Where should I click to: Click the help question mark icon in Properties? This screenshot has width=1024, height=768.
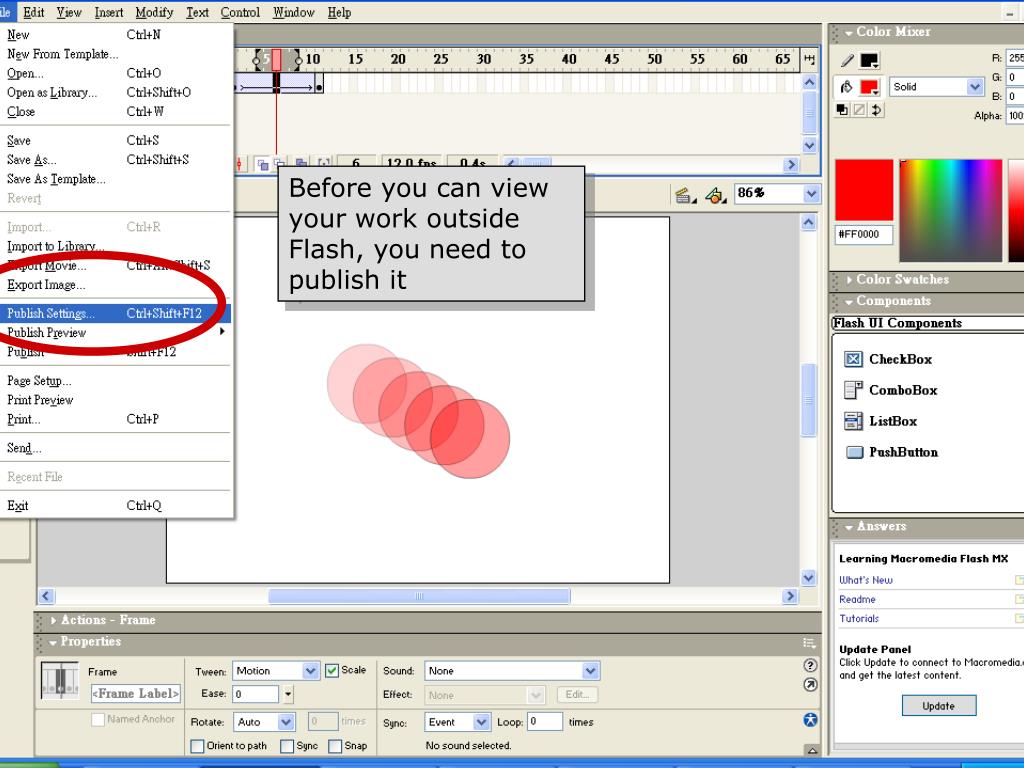click(x=811, y=665)
